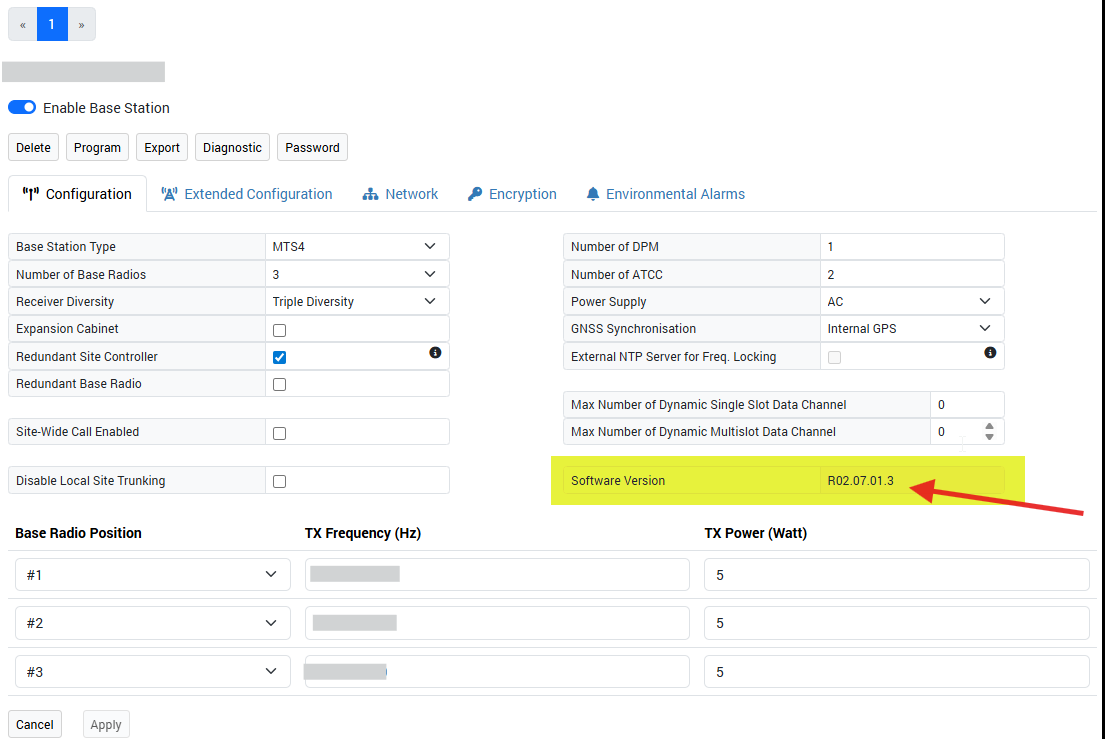
Task: Toggle the Enable Base Station switch
Action: pyautogui.click(x=22, y=107)
